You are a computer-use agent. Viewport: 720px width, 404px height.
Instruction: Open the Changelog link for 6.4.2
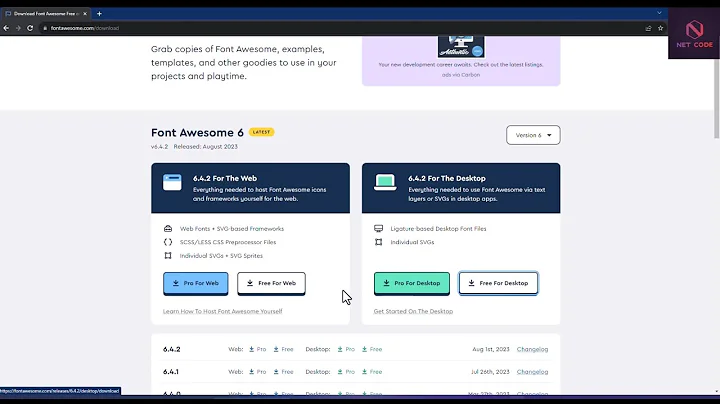point(532,349)
